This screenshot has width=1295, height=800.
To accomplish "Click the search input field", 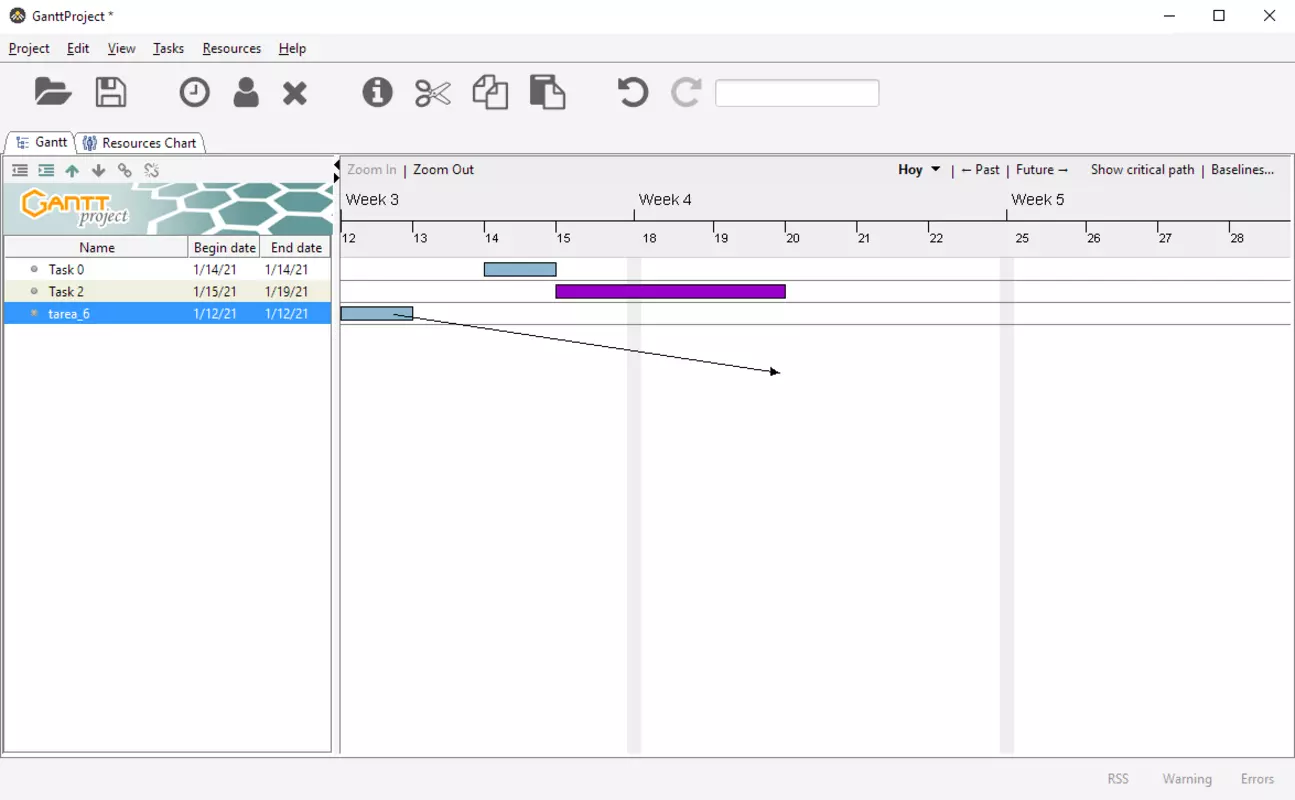I will point(797,93).
